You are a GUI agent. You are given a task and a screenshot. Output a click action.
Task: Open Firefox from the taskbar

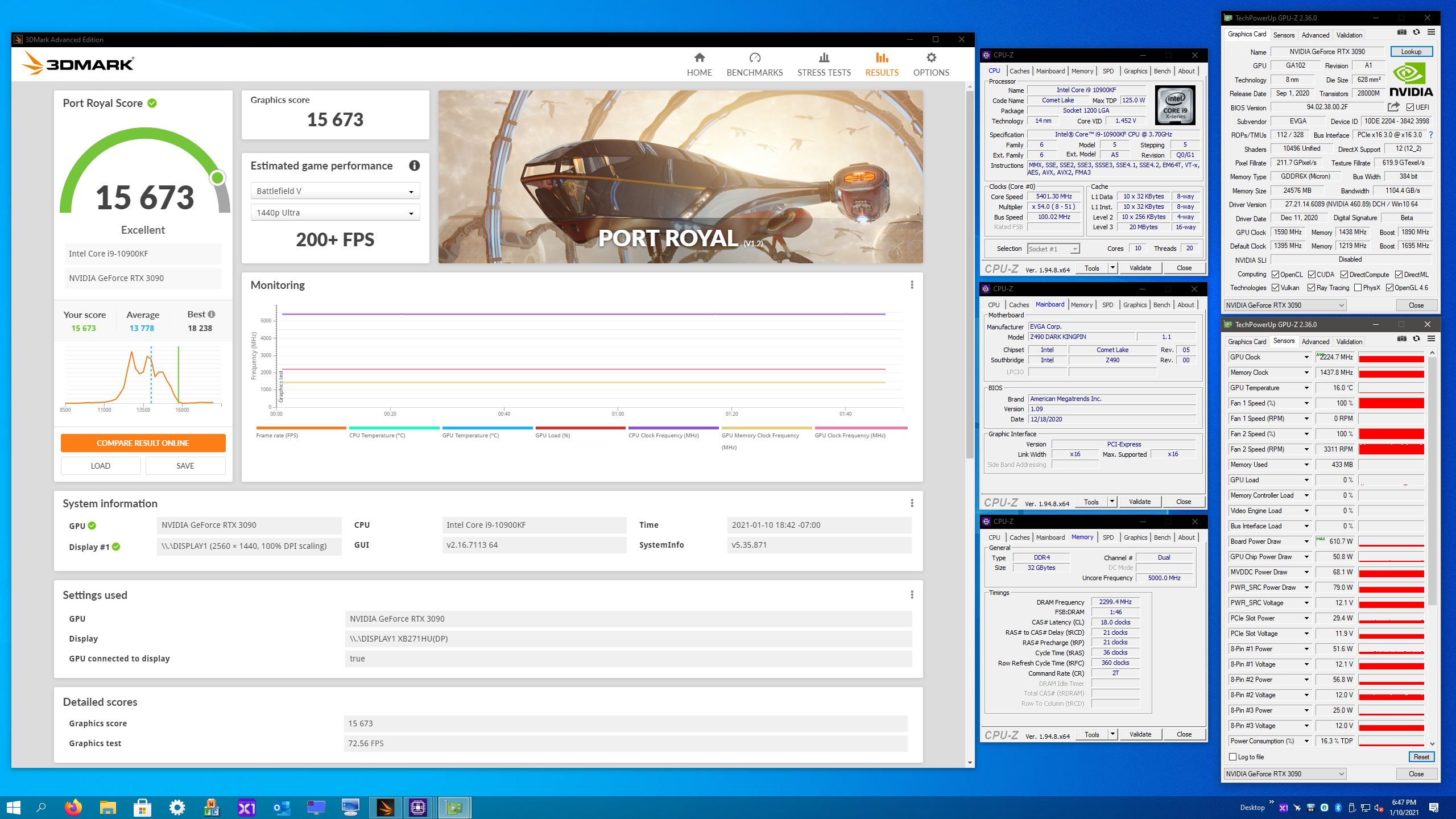[73, 807]
